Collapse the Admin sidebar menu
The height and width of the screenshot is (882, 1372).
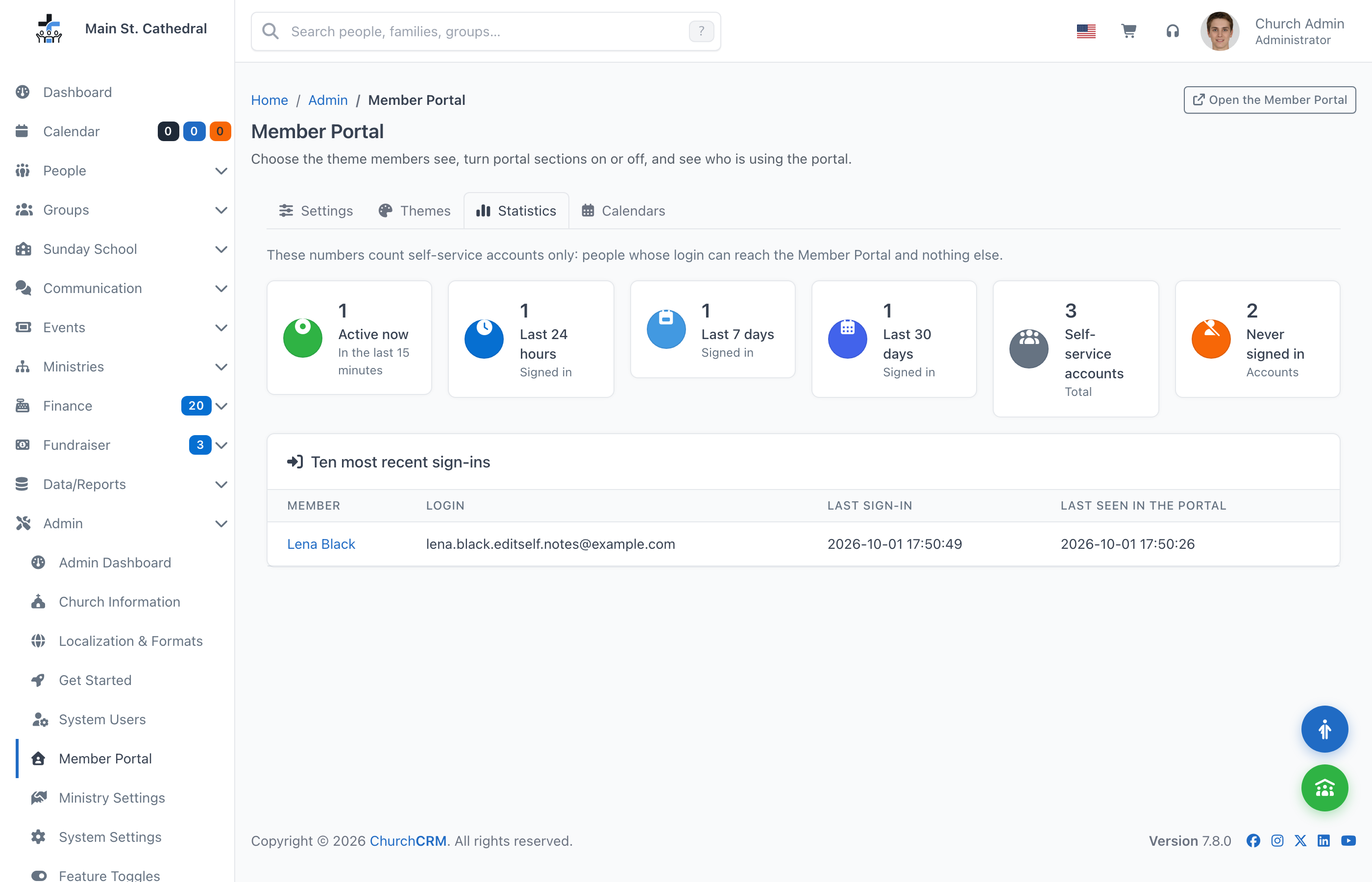118,523
